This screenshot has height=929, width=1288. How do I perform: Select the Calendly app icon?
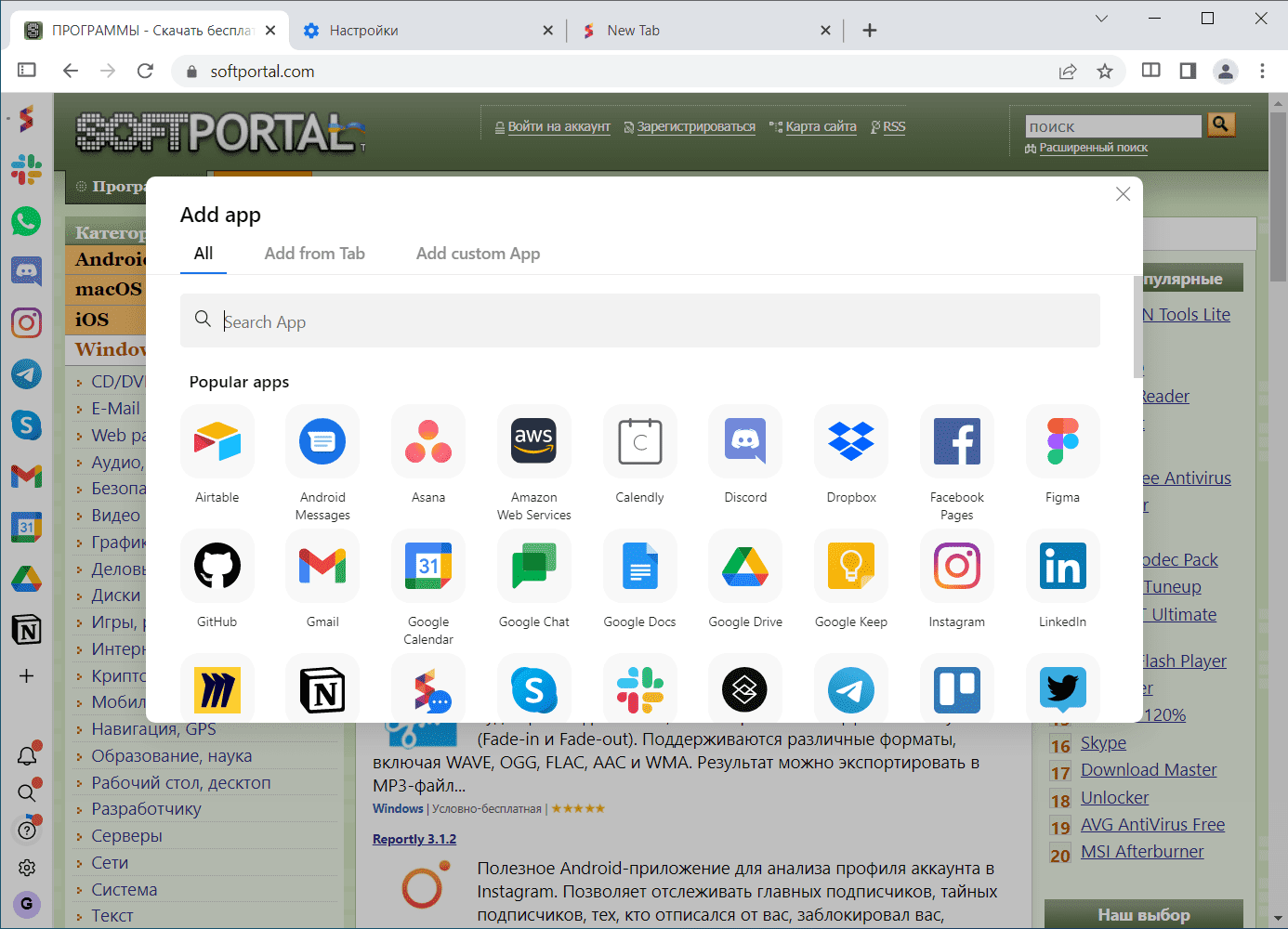click(x=640, y=441)
